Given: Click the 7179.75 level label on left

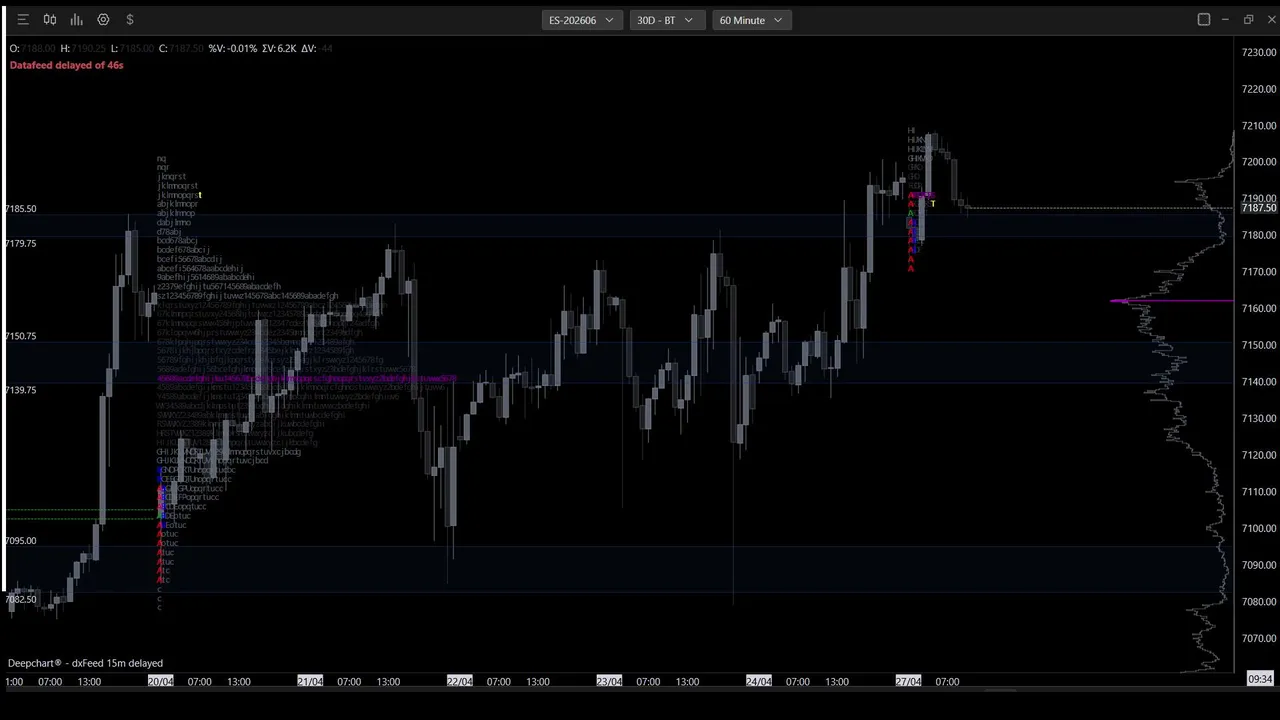Looking at the screenshot, I should coord(20,244).
